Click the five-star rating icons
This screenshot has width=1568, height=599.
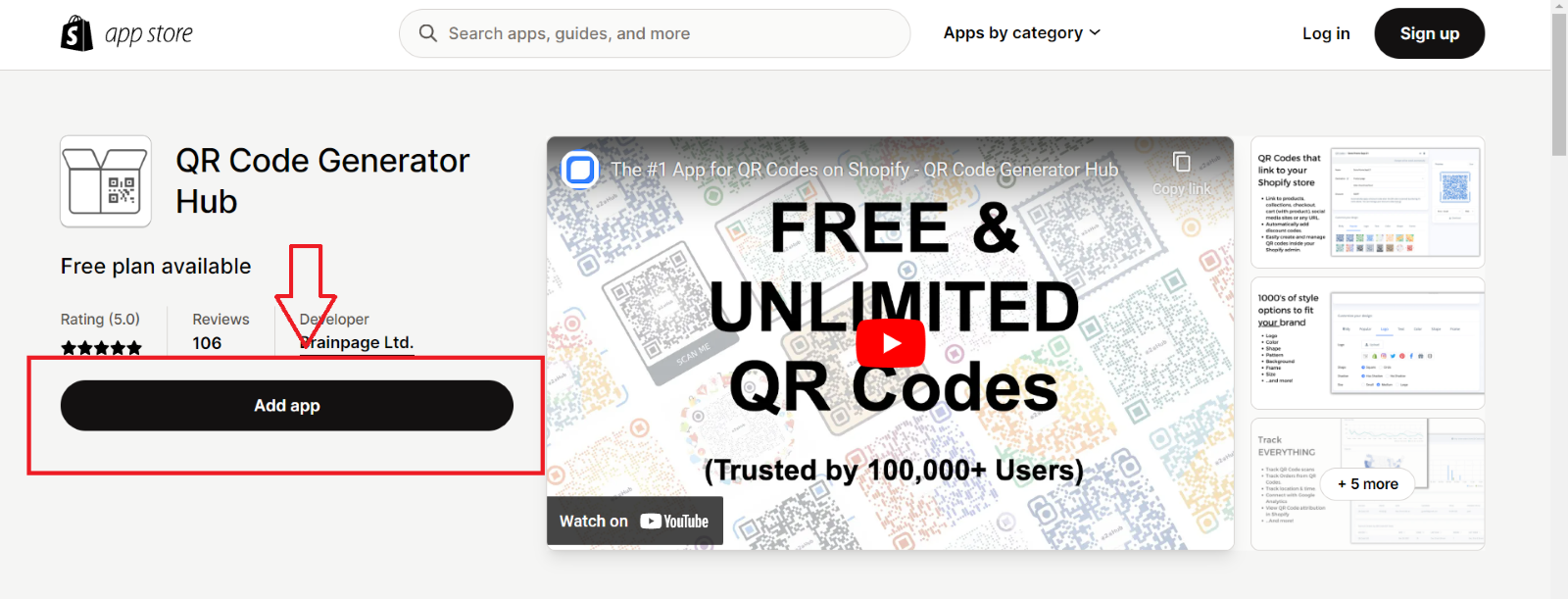[101, 348]
